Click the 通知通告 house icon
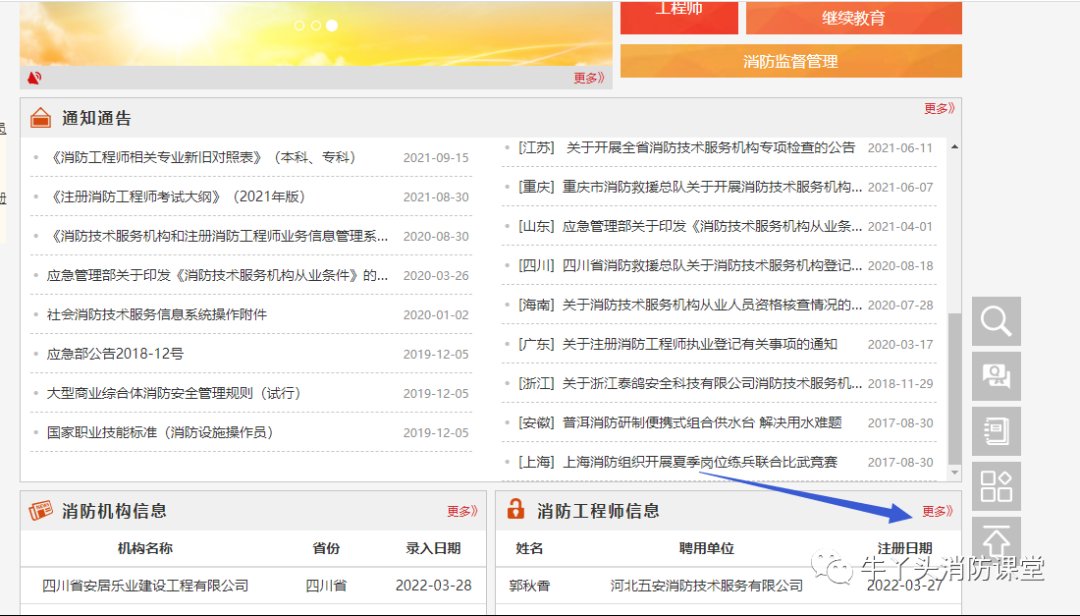1080x616 pixels. (41, 118)
